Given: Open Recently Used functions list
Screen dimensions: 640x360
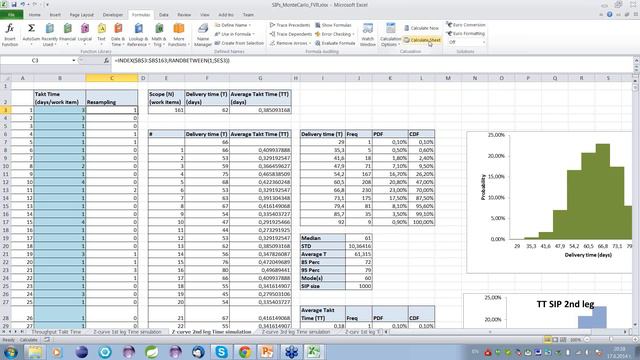Looking at the screenshot, I should coord(49,35).
